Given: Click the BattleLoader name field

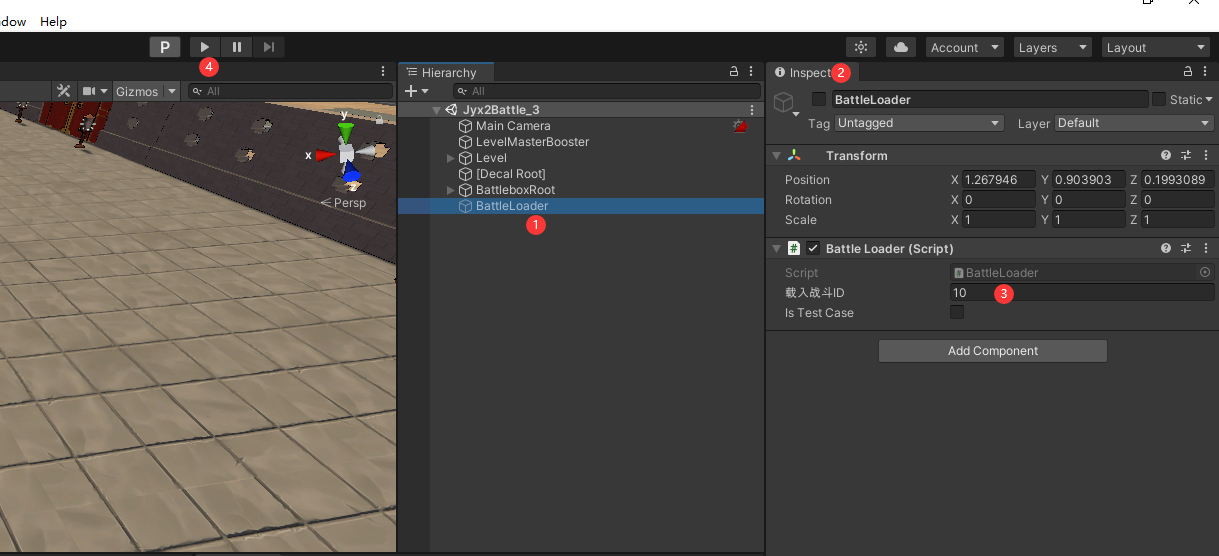Looking at the screenshot, I should (989, 99).
